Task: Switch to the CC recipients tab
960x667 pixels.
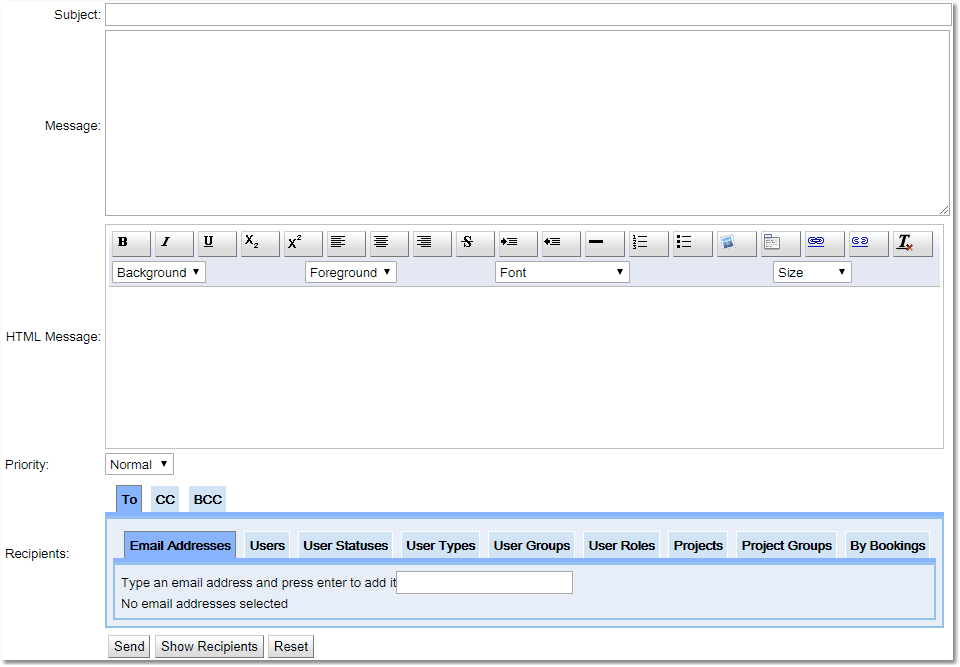Action: pyautogui.click(x=165, y=500)
